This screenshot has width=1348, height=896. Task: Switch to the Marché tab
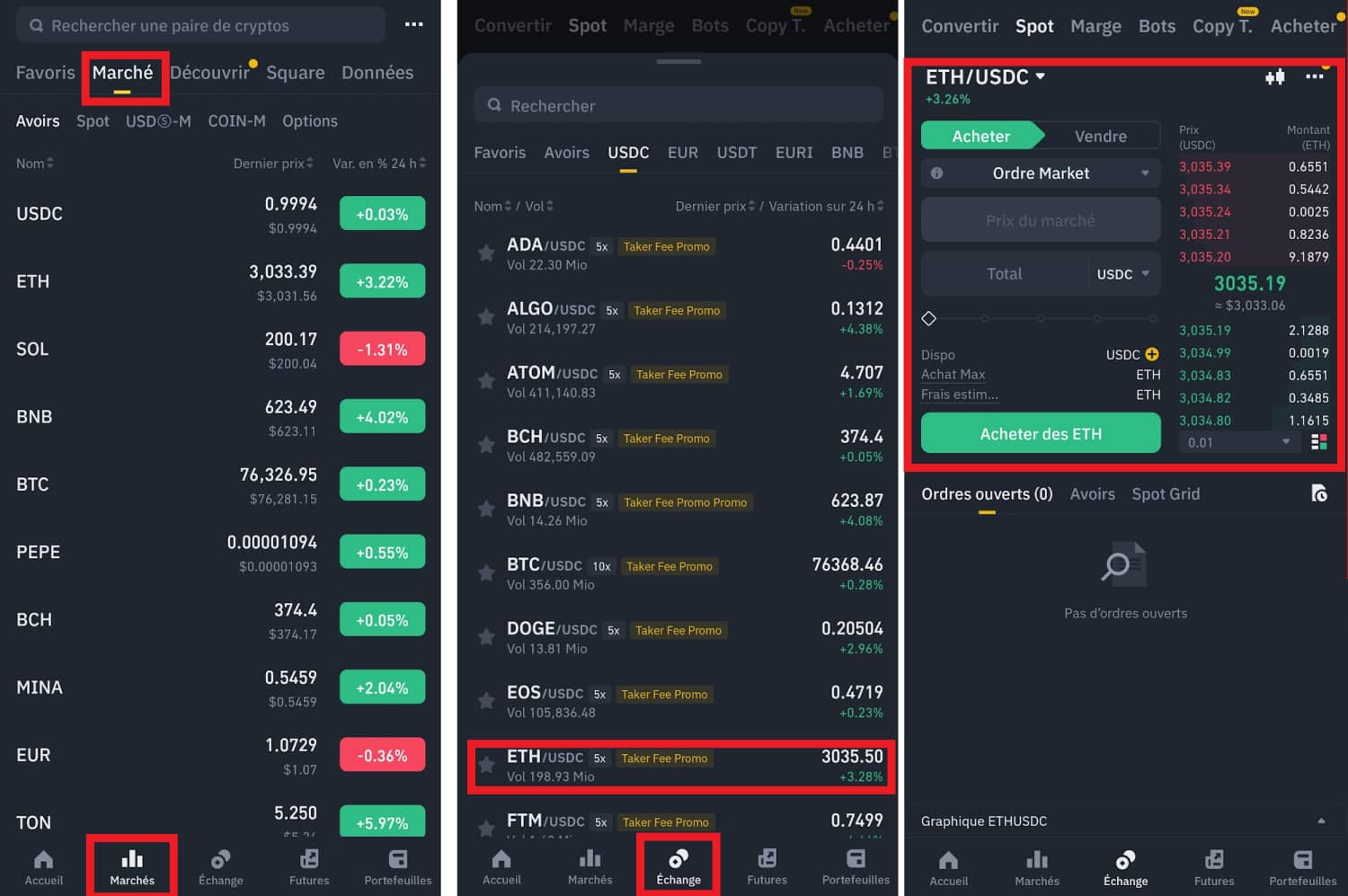(124, 73)
